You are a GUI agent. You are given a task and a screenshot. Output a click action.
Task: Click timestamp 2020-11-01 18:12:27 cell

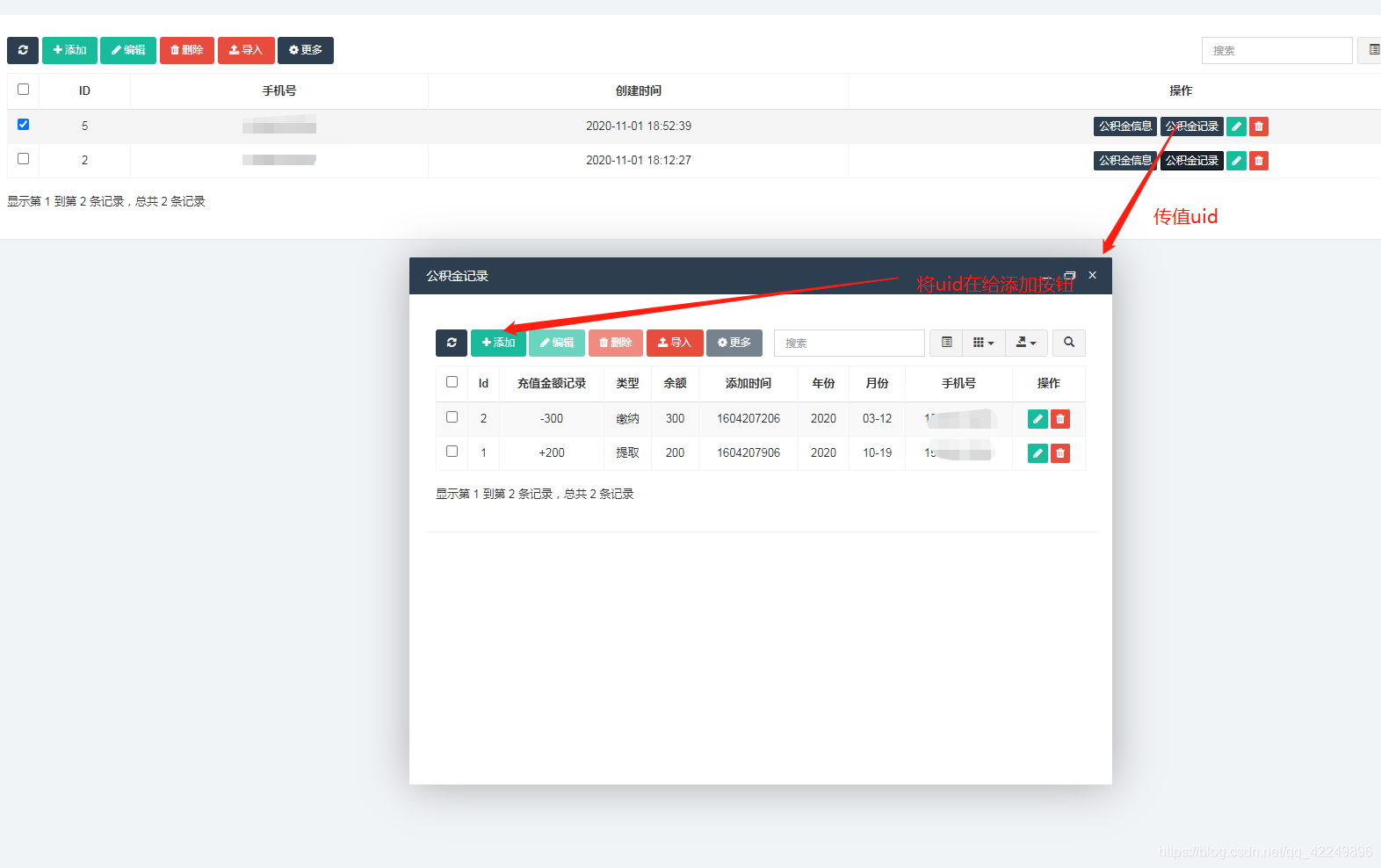639,161
